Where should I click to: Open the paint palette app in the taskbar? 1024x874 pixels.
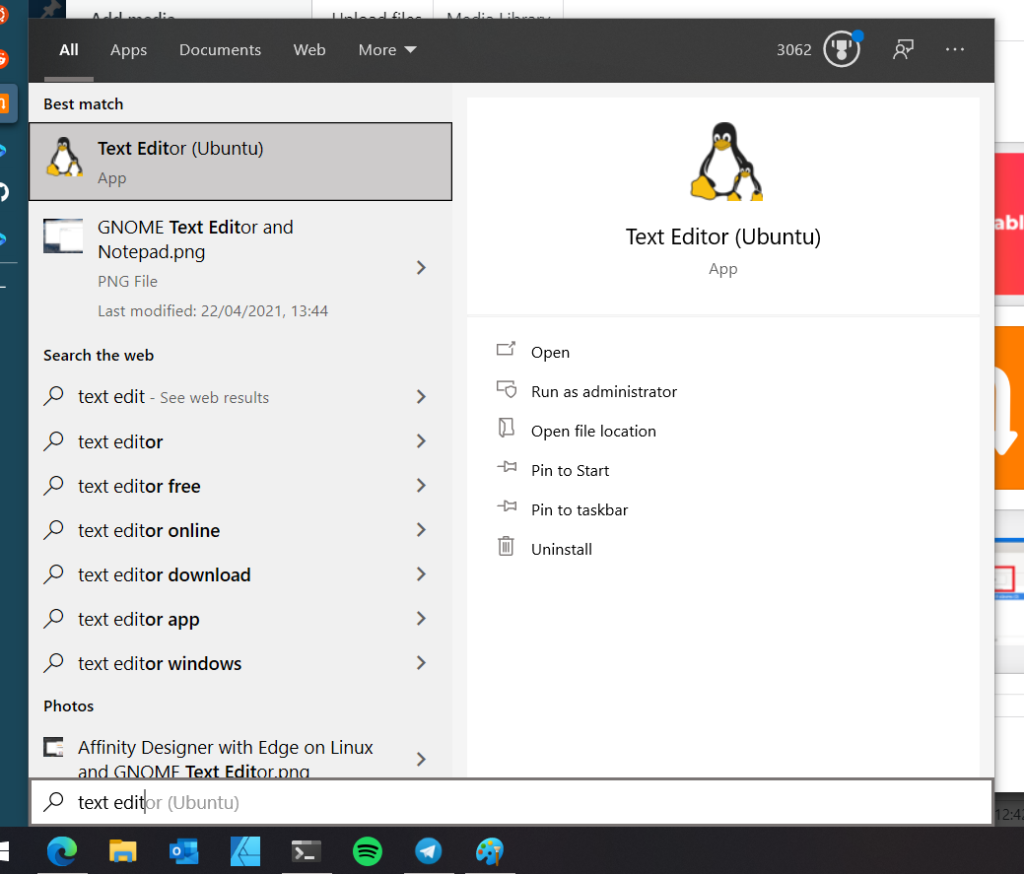490,850
